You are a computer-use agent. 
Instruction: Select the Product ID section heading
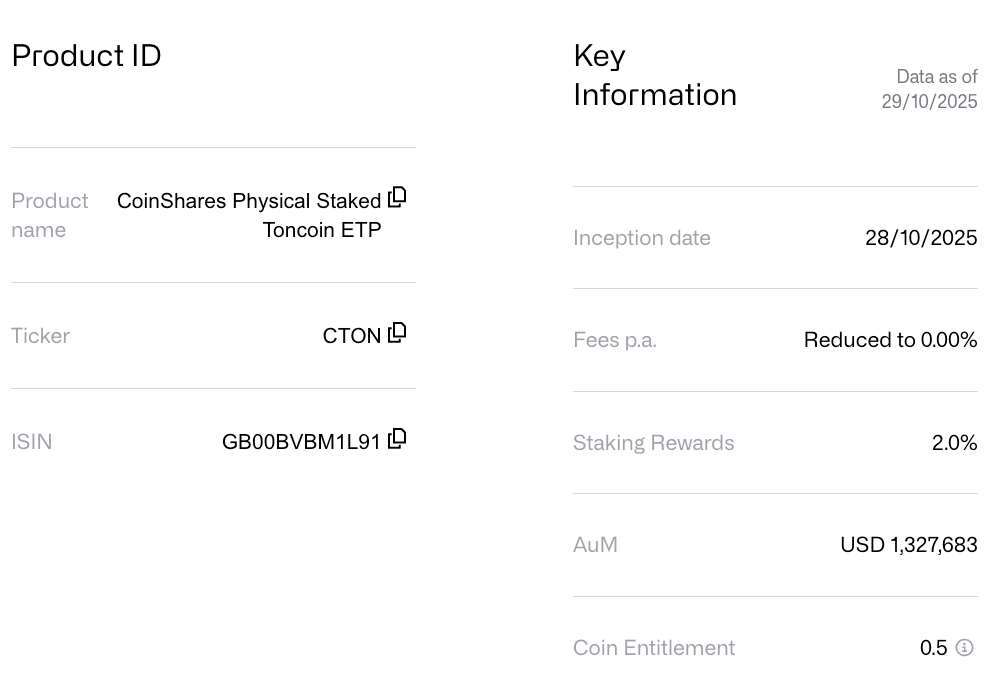86,57
